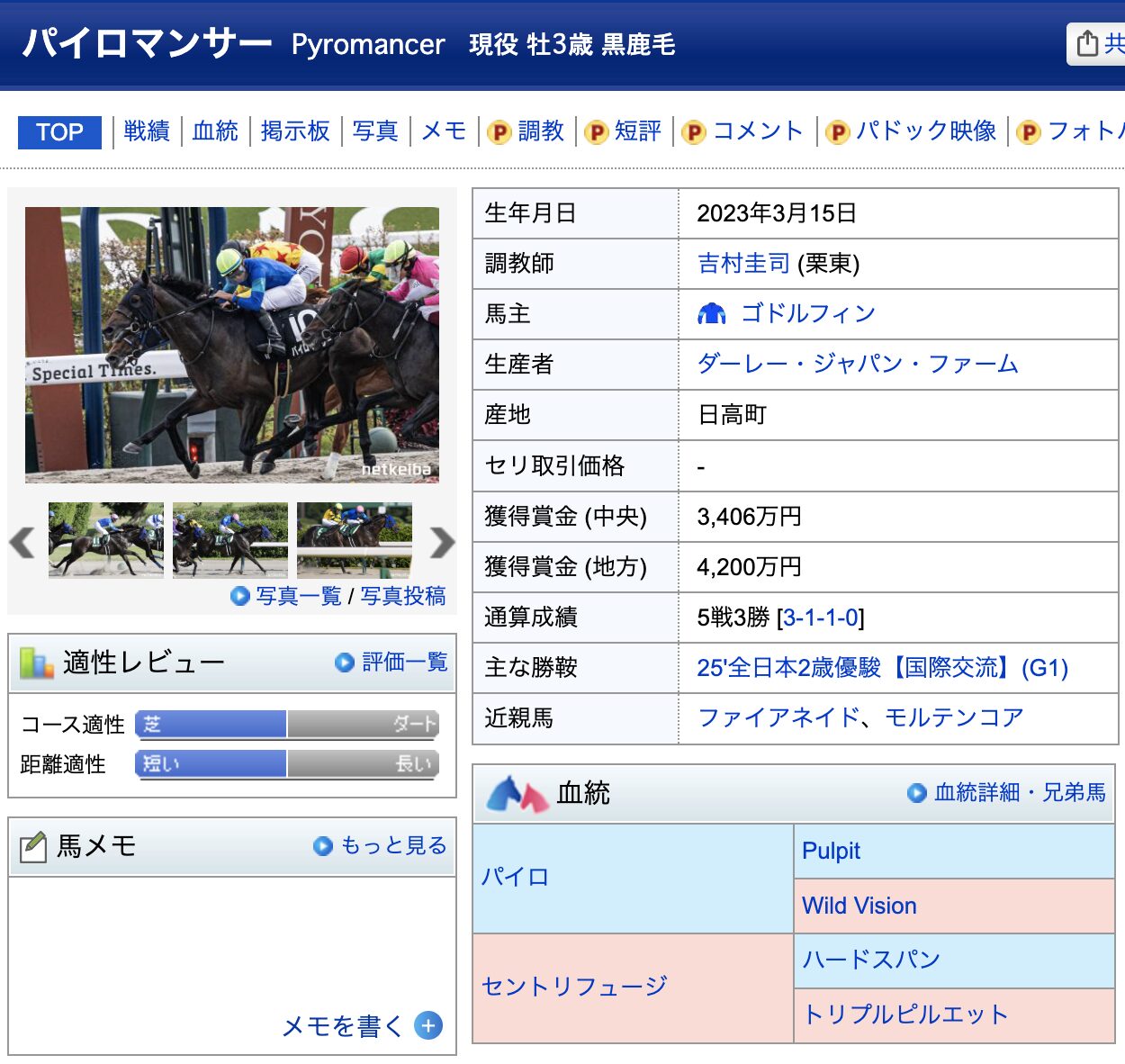The height and width of the screenshot is (1064, 1125).
Task: Open the もっと見る link in 馬メモ
Action: (x=393, y=845)
